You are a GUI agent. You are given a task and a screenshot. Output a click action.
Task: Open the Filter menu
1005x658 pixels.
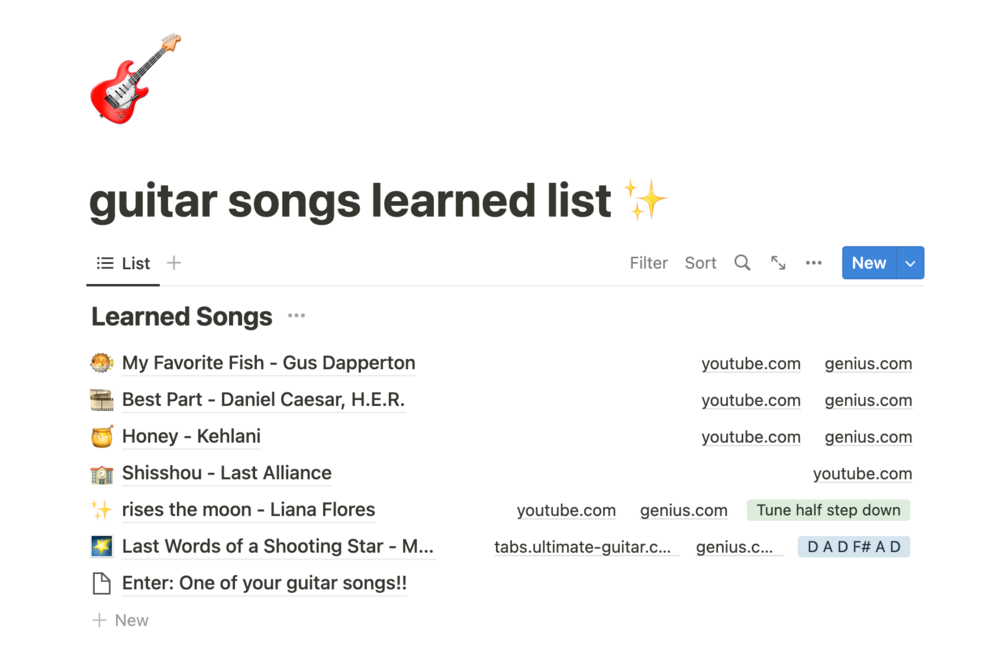(648, 263)
